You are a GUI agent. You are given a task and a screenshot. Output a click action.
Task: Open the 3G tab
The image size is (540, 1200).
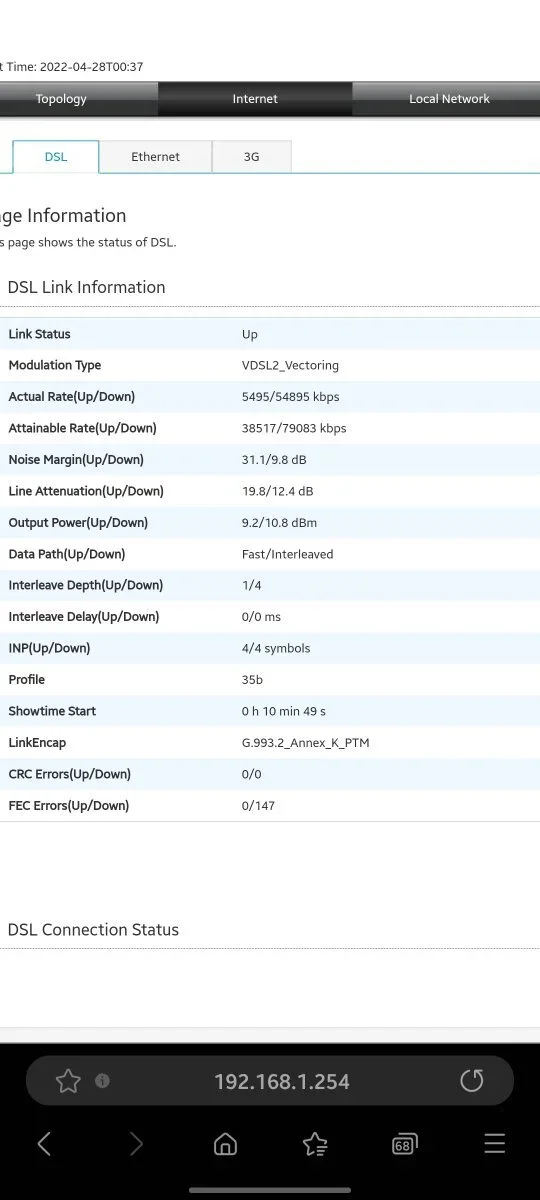[x=251, y=157]
